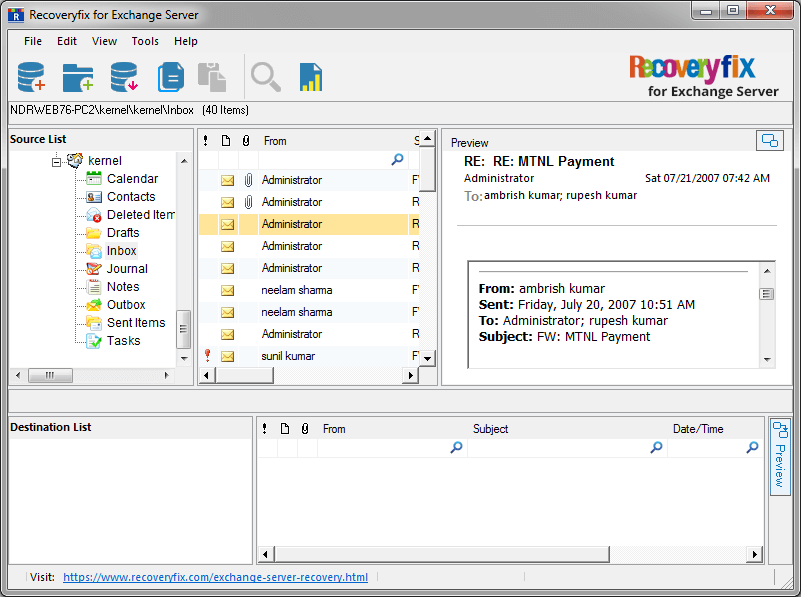The width and height of the screenshot is (801, 597).
Task: Select the Sent Items folder label
Action: tap(136, 323)
